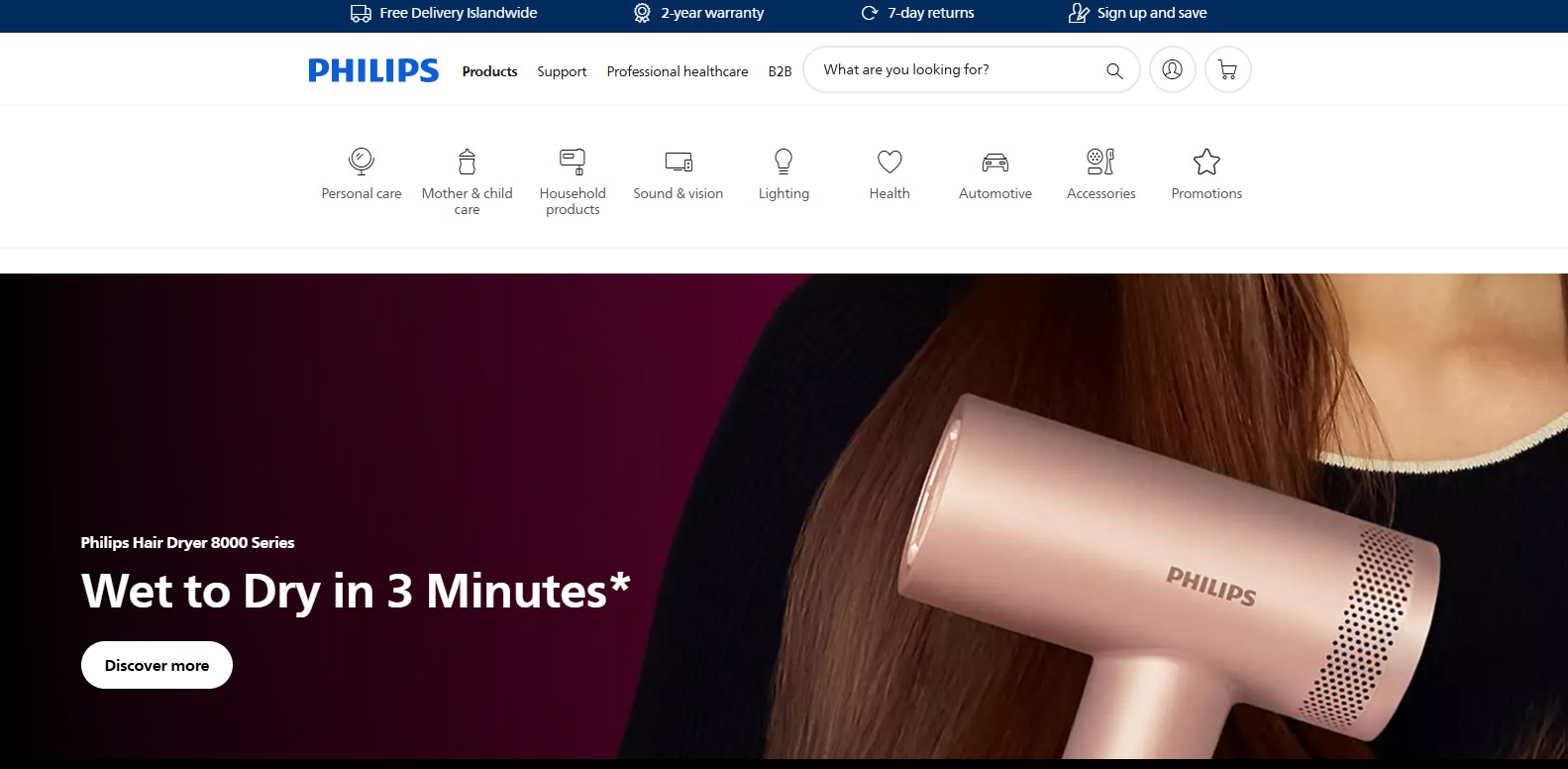Click the sign up pen icon
The height and width of the screenshot is (769, 1568).
[1079, 13]
